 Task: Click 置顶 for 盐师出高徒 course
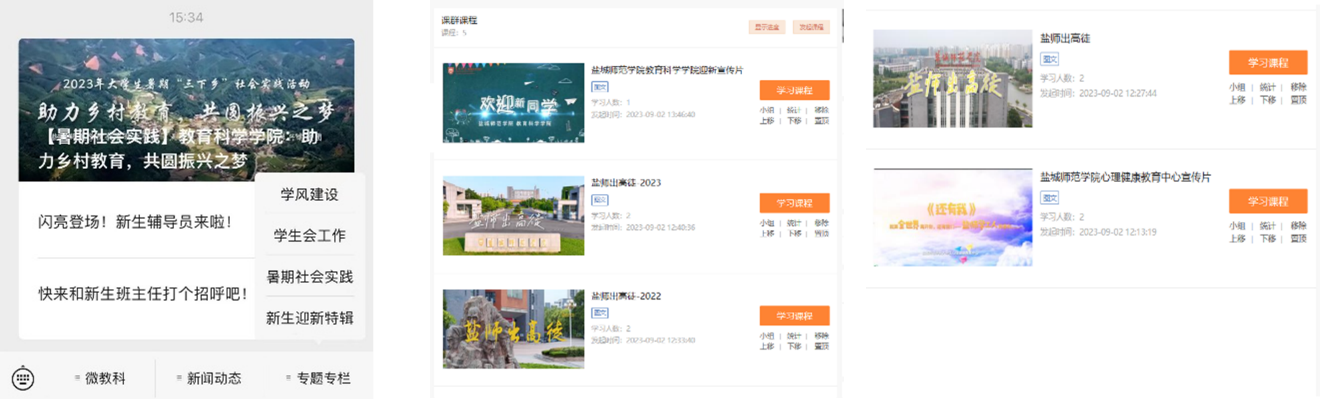[x=1298, y=100]
